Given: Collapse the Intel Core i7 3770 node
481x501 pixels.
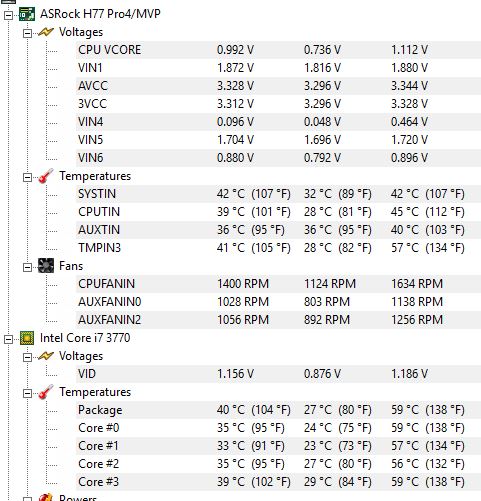Looking at the screenshot, I should click(x=8, y=339).
